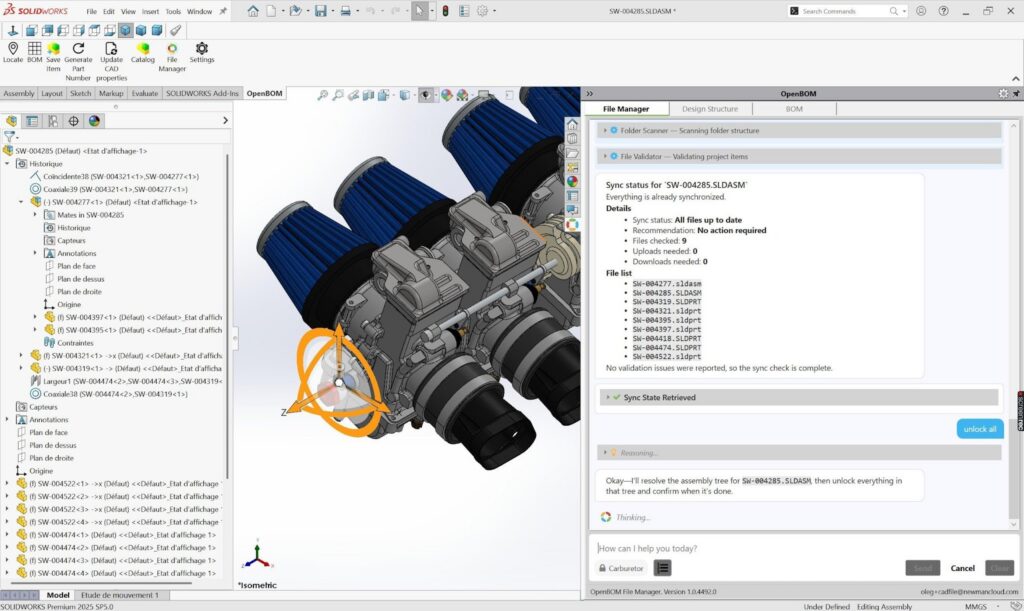
Task: Select Etude de mouvement 1 tab
Action: pos(120,595)
